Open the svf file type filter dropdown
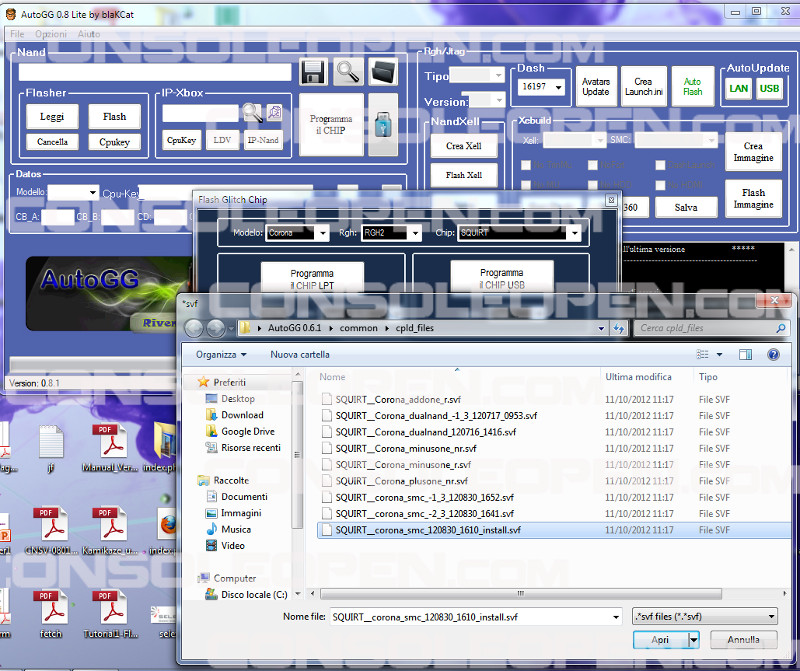This screenshot has width=800, height=671. [x=705, y=617]
